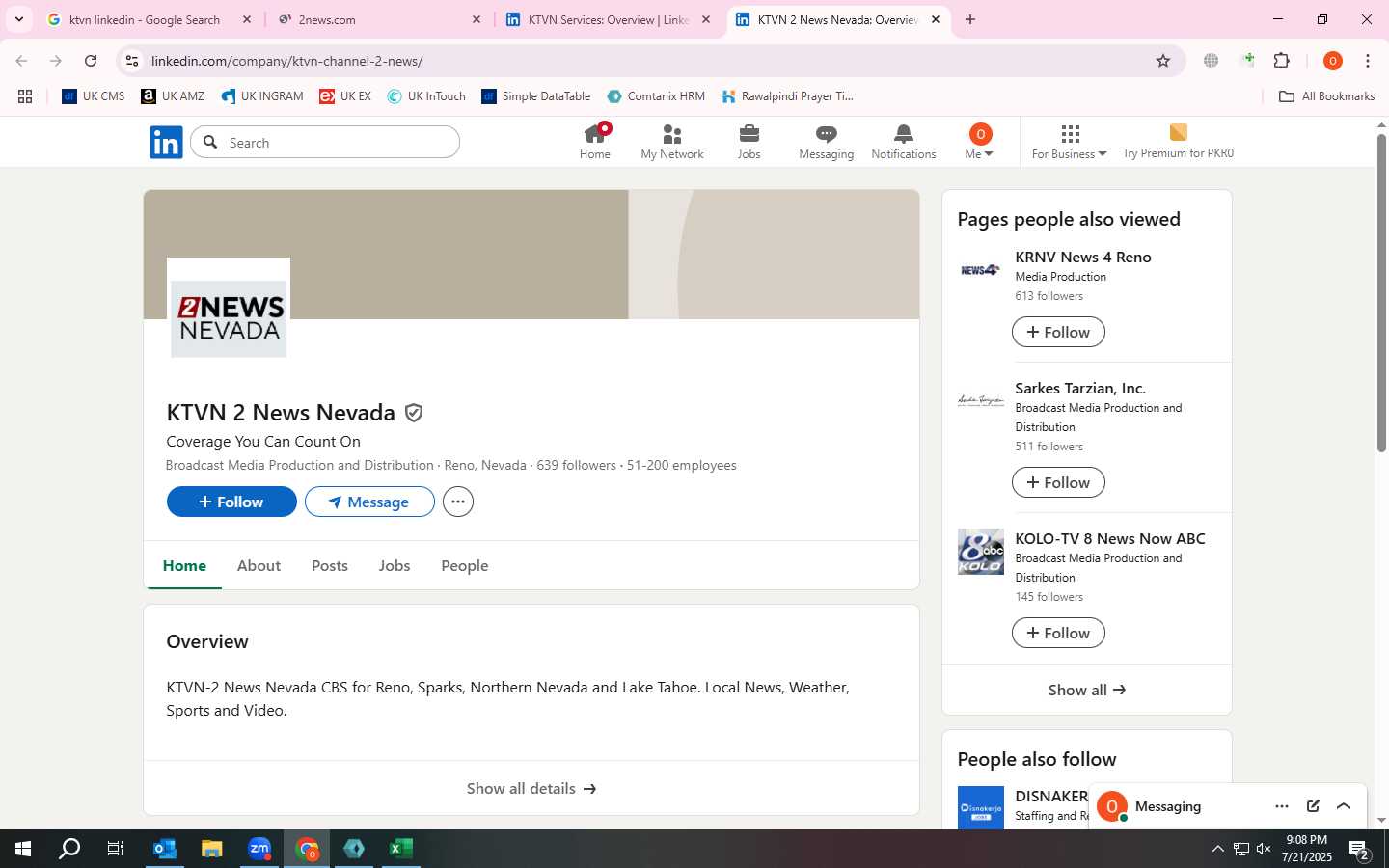Open Sarkes Tarzian, Inc. page
Image resolution: width=1389 pixels, height=868 pixels.
pos(1080,389)
